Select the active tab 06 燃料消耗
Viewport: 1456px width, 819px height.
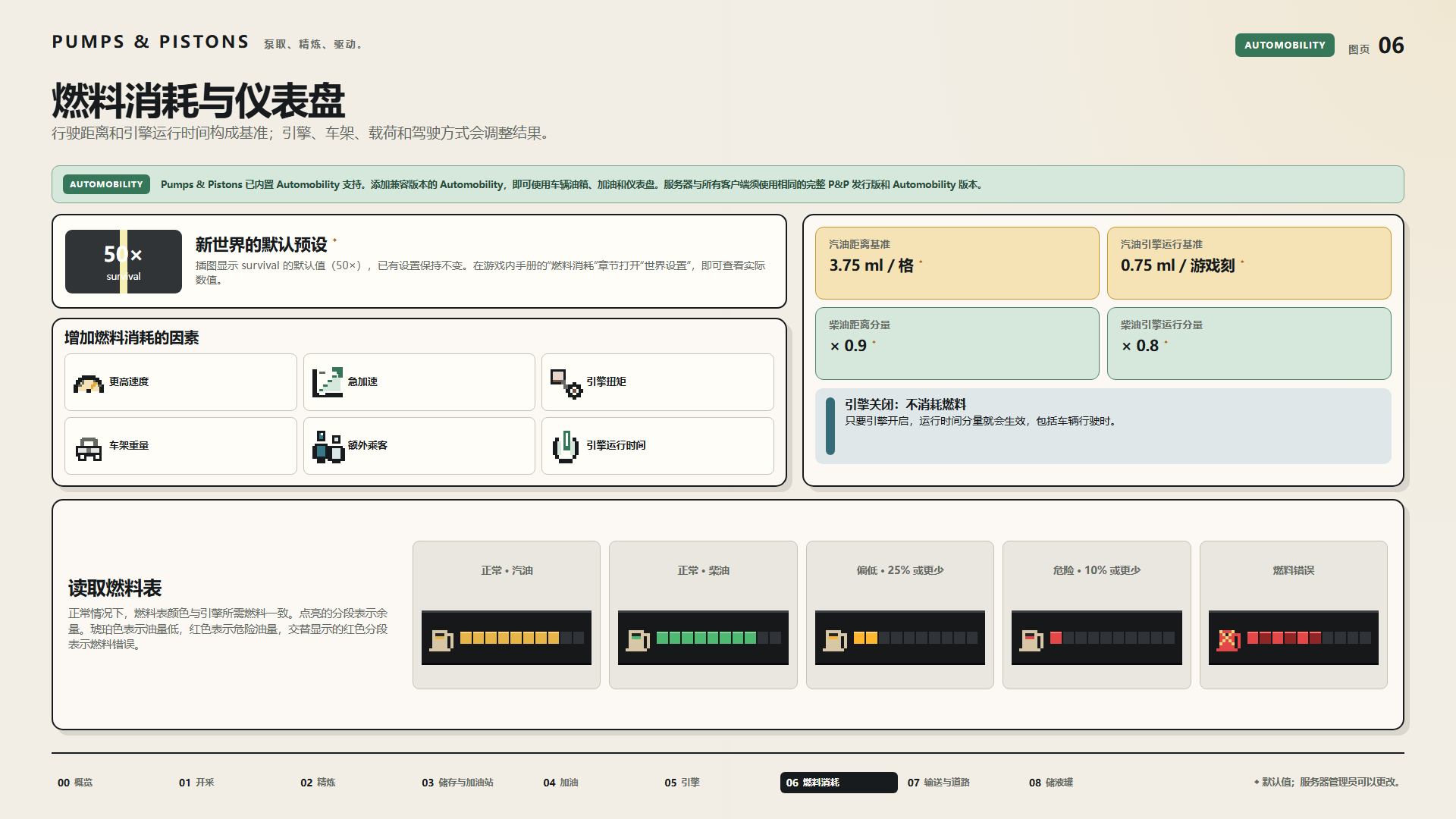click(839, 783)
